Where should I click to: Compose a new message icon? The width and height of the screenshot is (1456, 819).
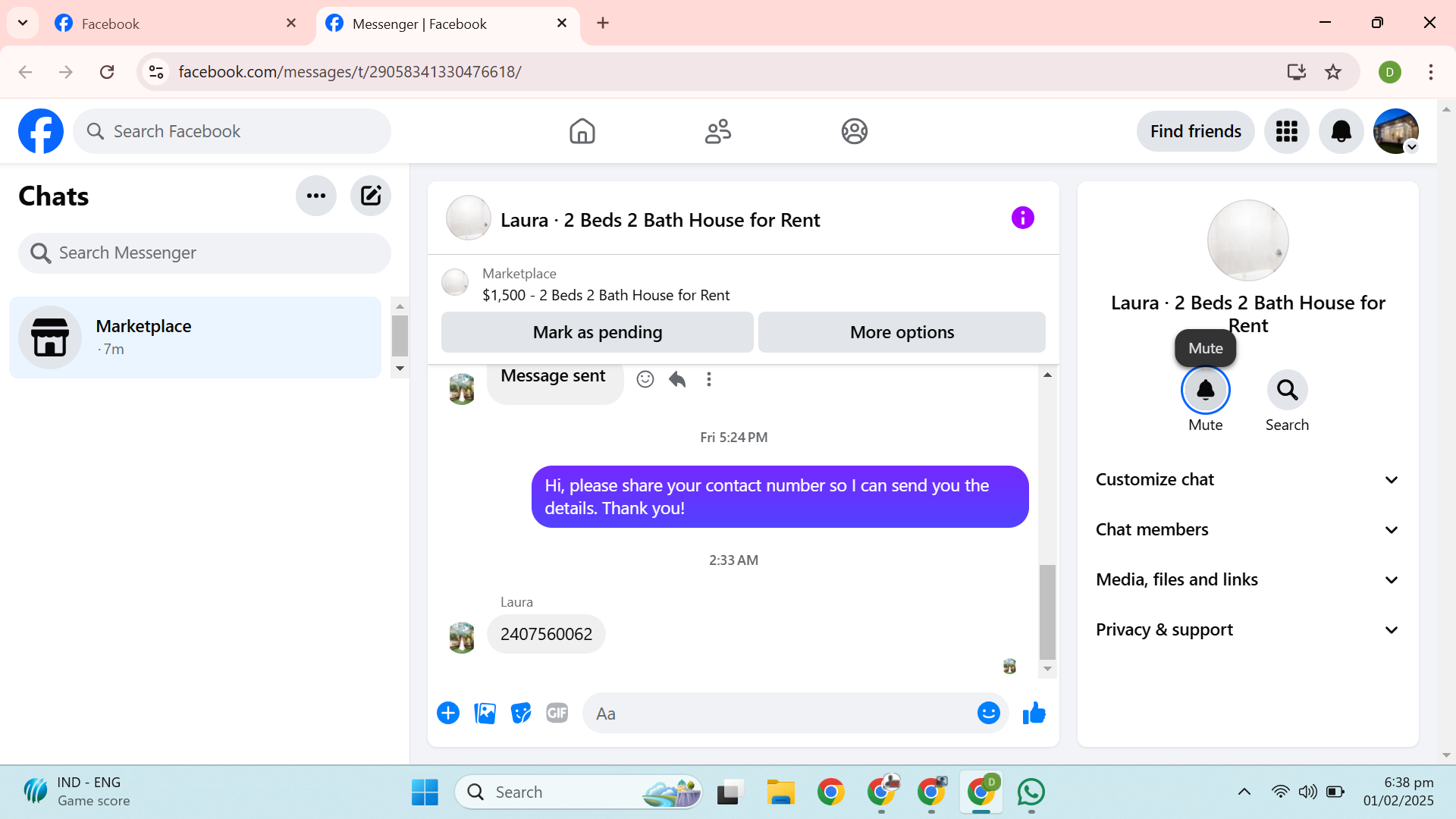[x=370, y=196]
